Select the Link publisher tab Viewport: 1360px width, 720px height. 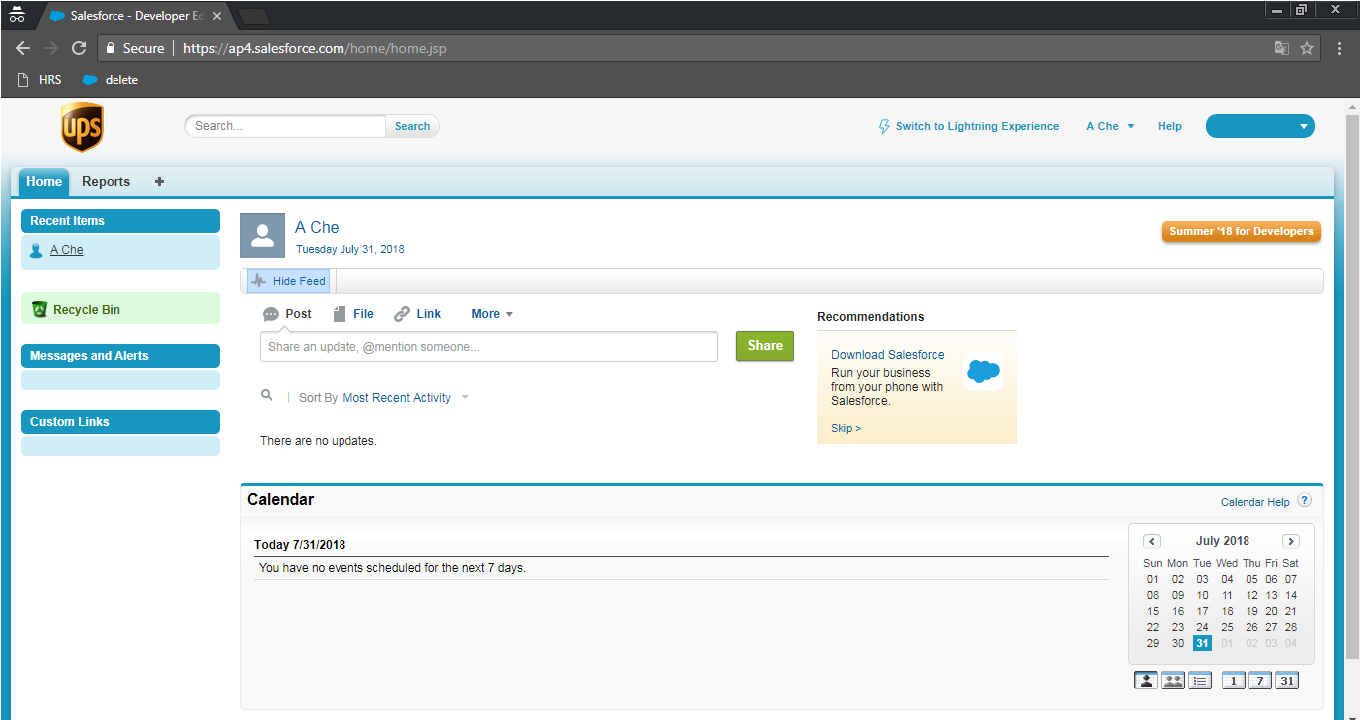click(418, 314)
